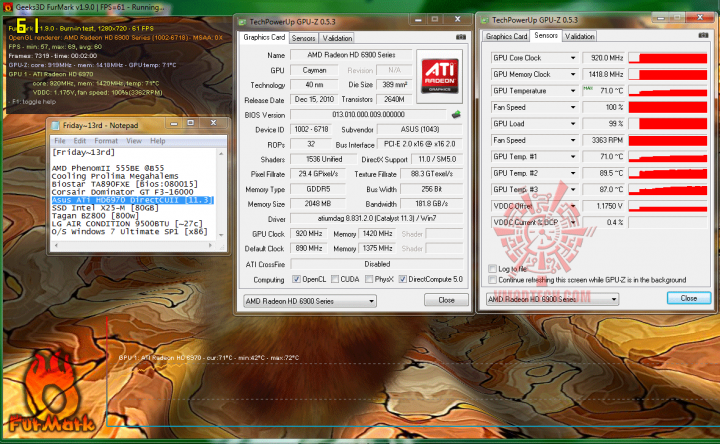The height and width of the screenshot is (444, 720).
Task: Open the Notepad View menu
Action: tap(134, 141)
